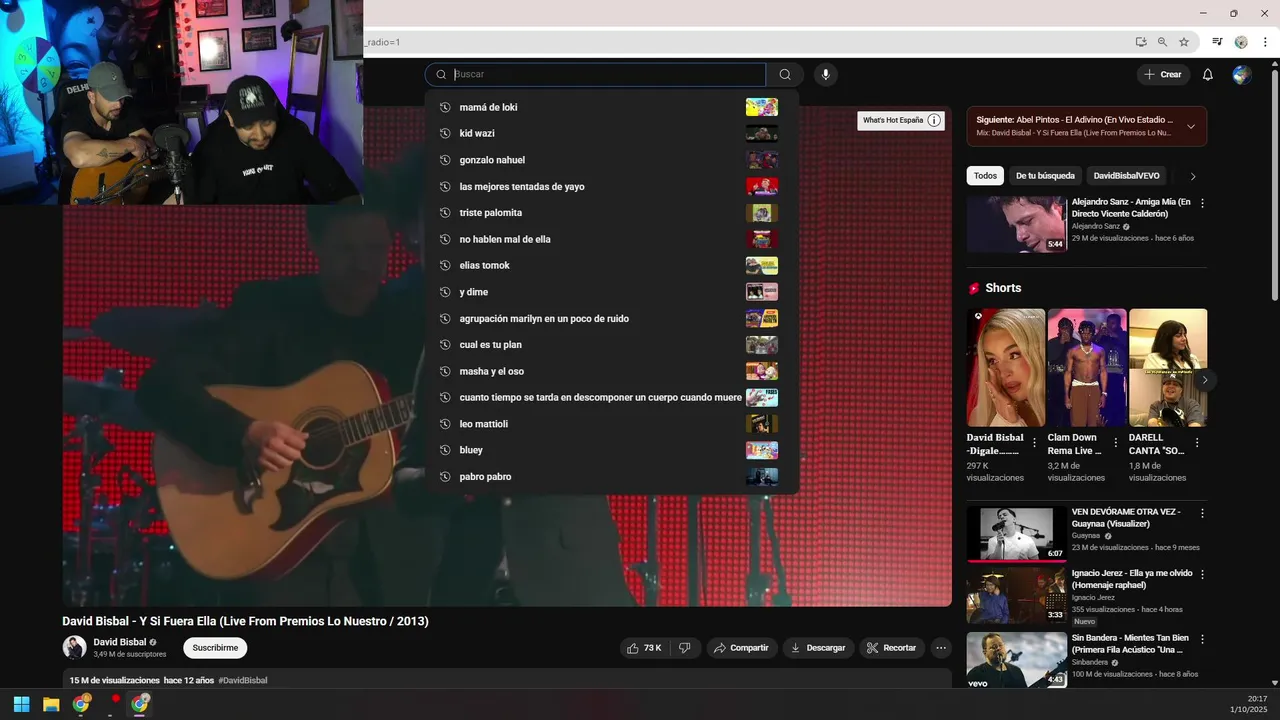This screenshot has height=720, width=1280.
Task: Click Descargar button
Action: point(818,648)
